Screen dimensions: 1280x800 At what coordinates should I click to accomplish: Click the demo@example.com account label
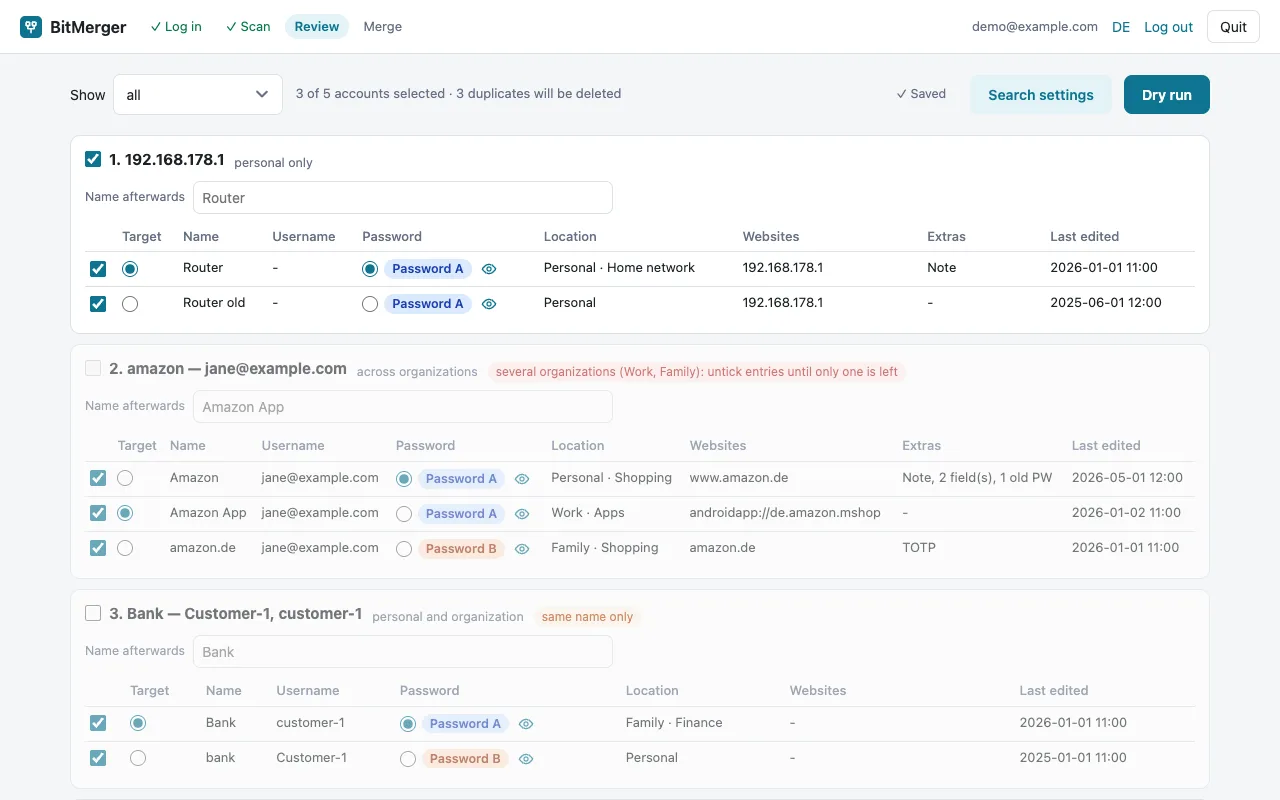point(1035,27)
